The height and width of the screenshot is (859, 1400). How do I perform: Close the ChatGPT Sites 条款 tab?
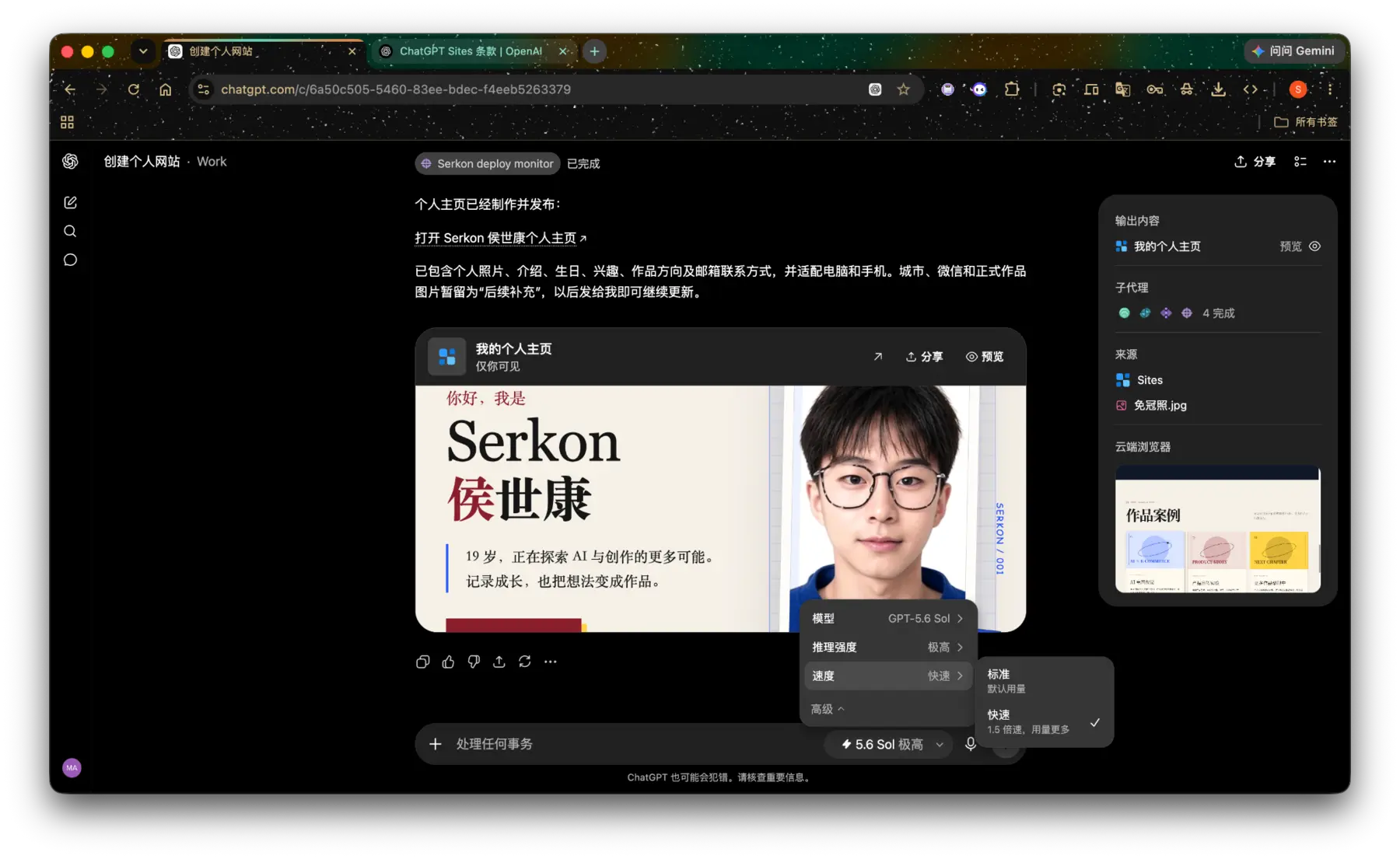(x=563, y=51)
